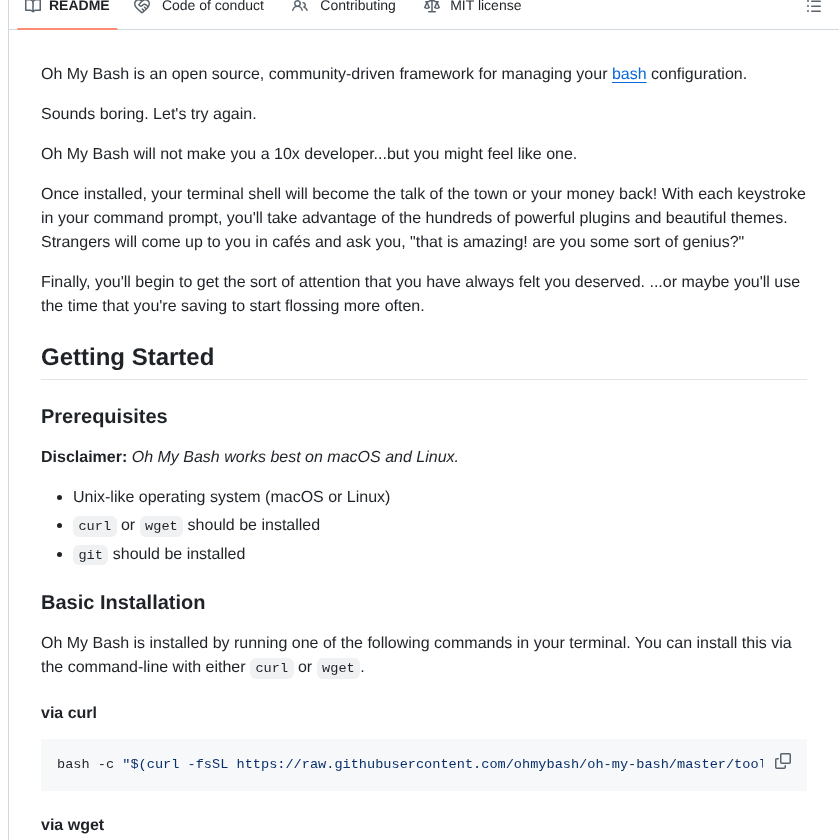Click the people icon beside Contributing
This screenshot has height=840, width=839.
click(x=300, y=6)
